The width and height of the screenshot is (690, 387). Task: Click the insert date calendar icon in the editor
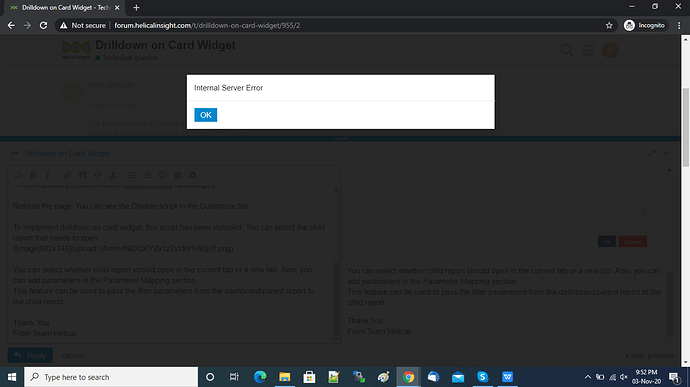pyautogui.click(x=177, y=175)
